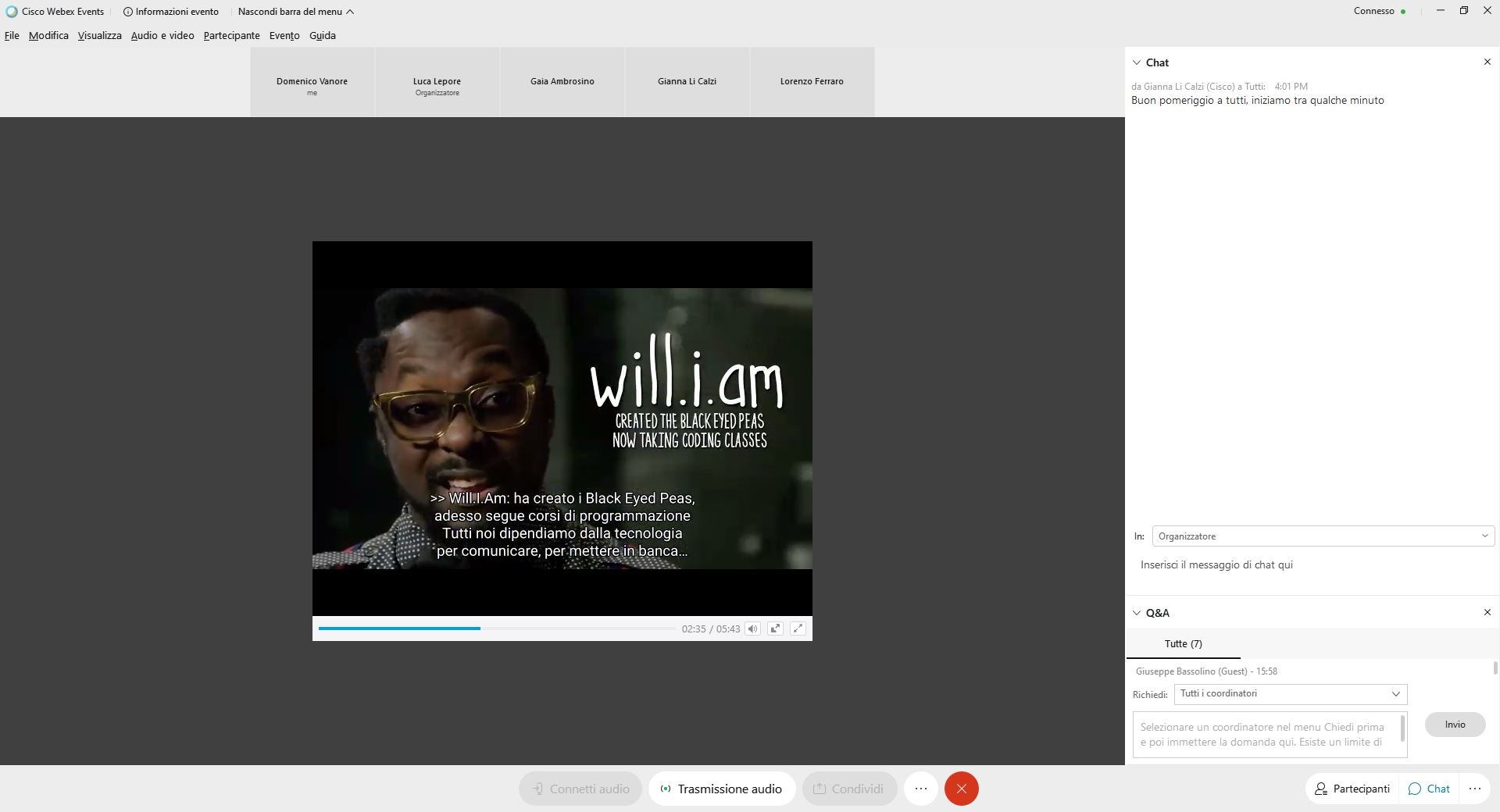Select Luca Lepore organizer tile
This screenshot has height=812, width=1500.
pos(437,82)
